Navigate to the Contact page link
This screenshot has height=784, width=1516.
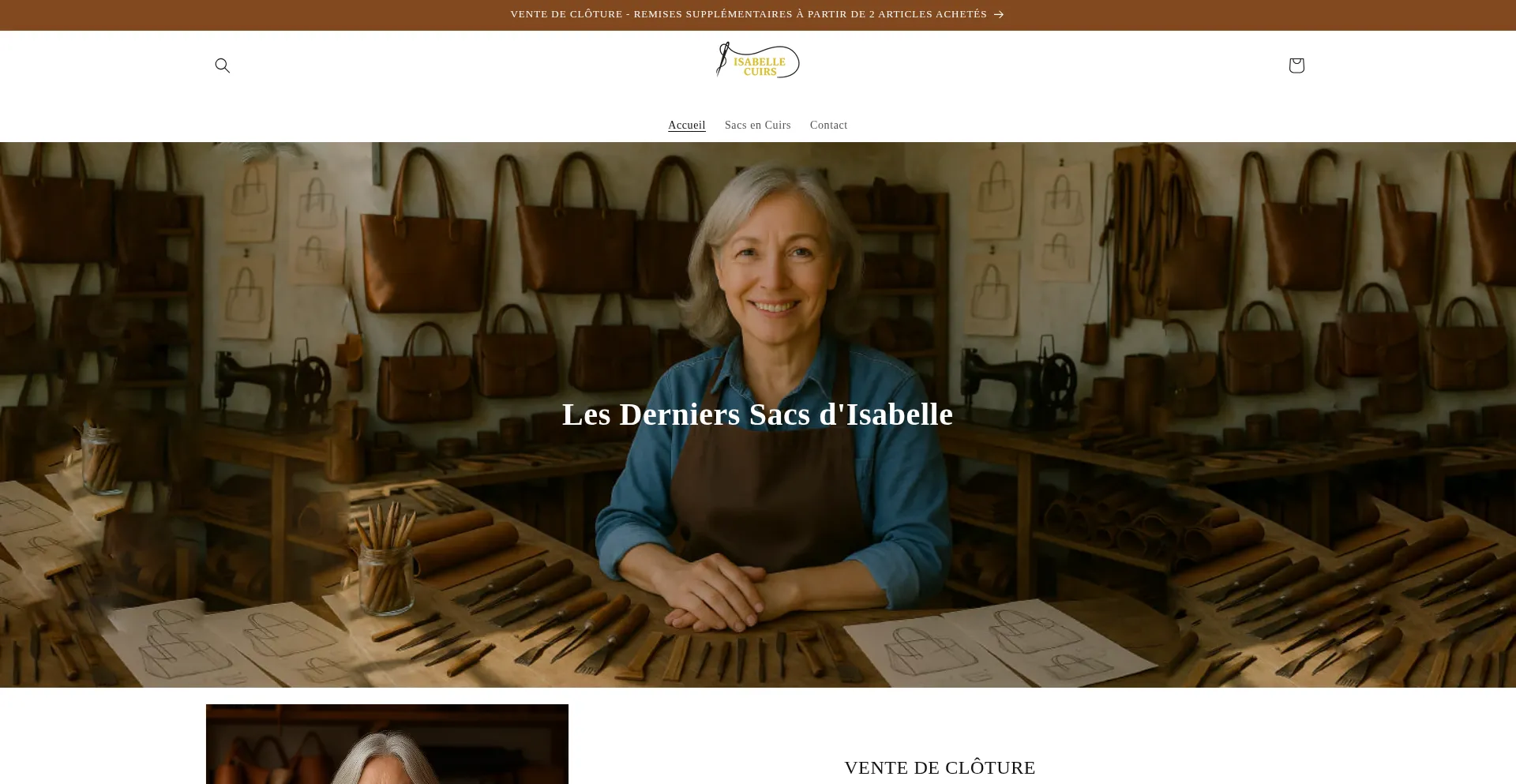tap(829, 125)
